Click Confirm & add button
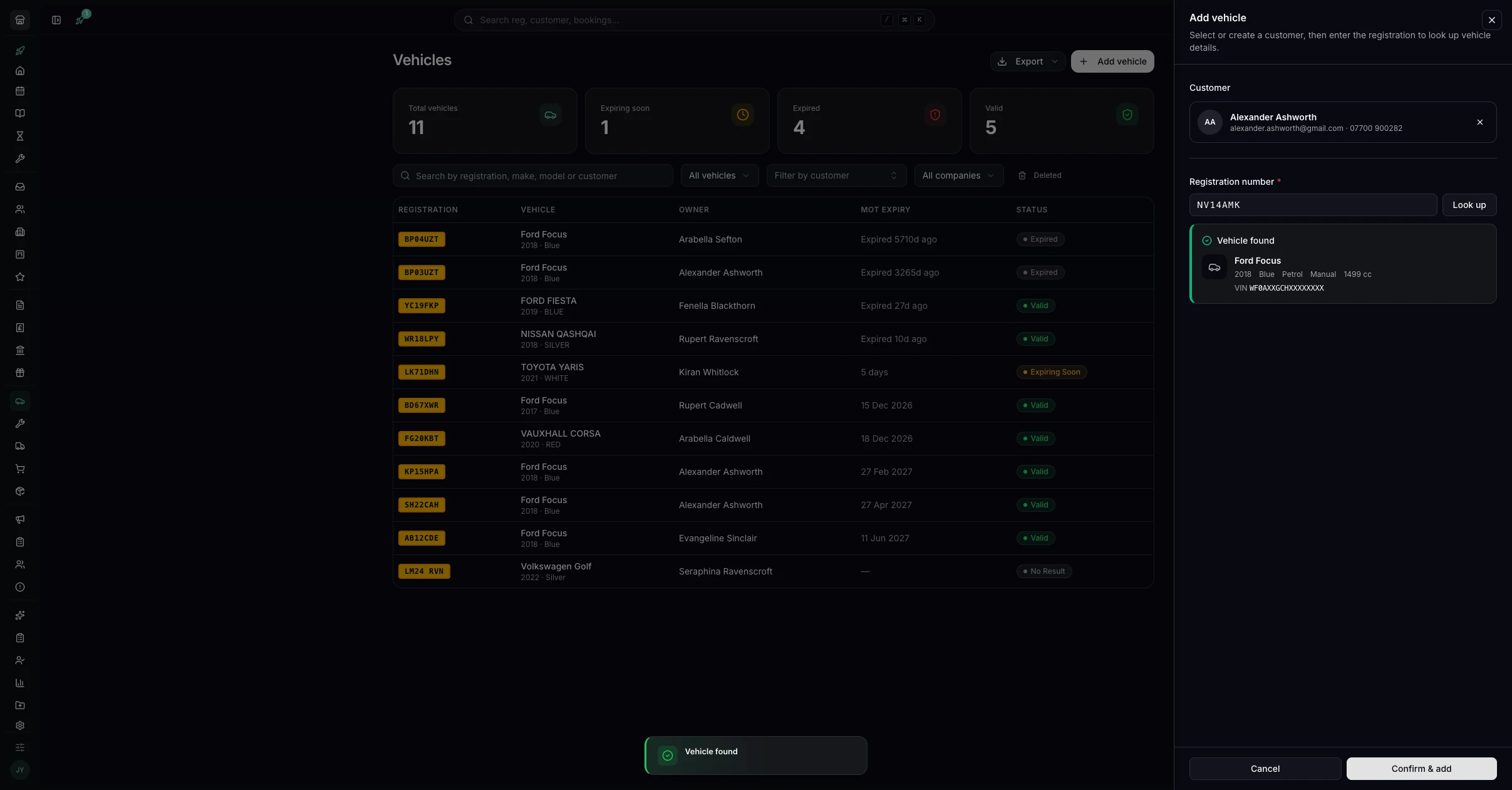Screen dimensions: 1512x790 [x=1422, y=769]
